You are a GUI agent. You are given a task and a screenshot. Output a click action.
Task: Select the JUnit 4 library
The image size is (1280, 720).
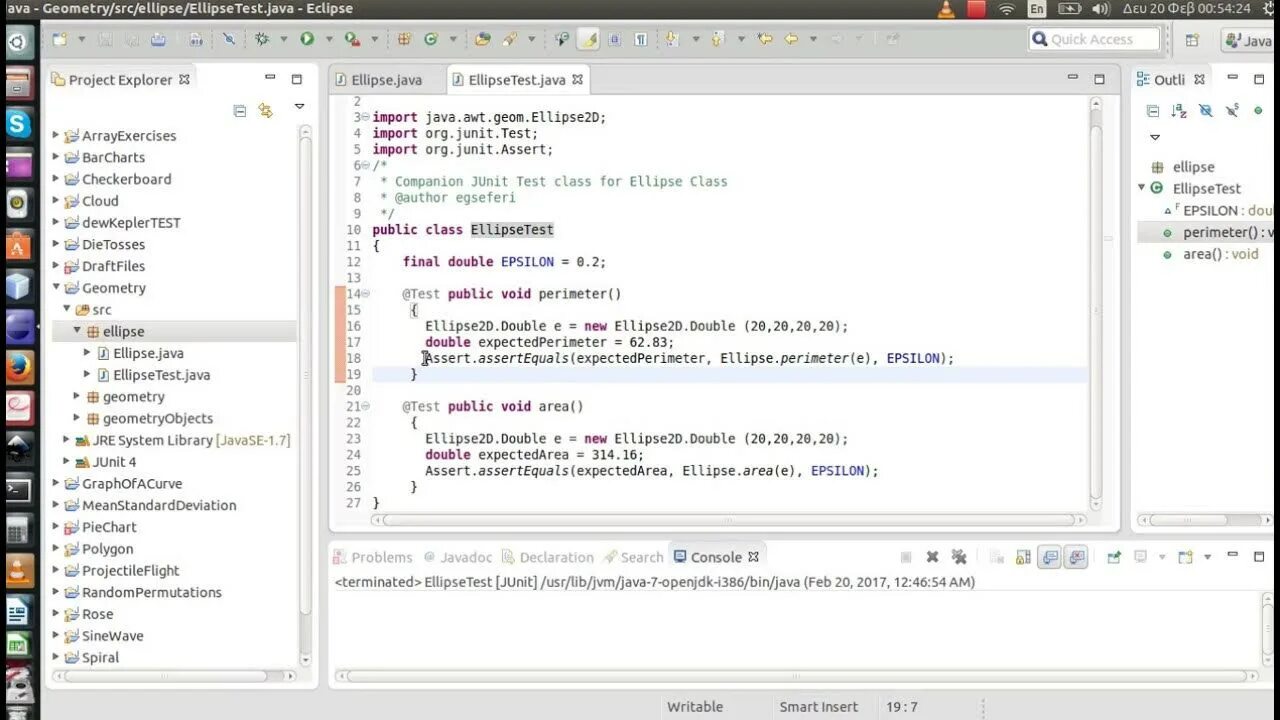[114, 462]
